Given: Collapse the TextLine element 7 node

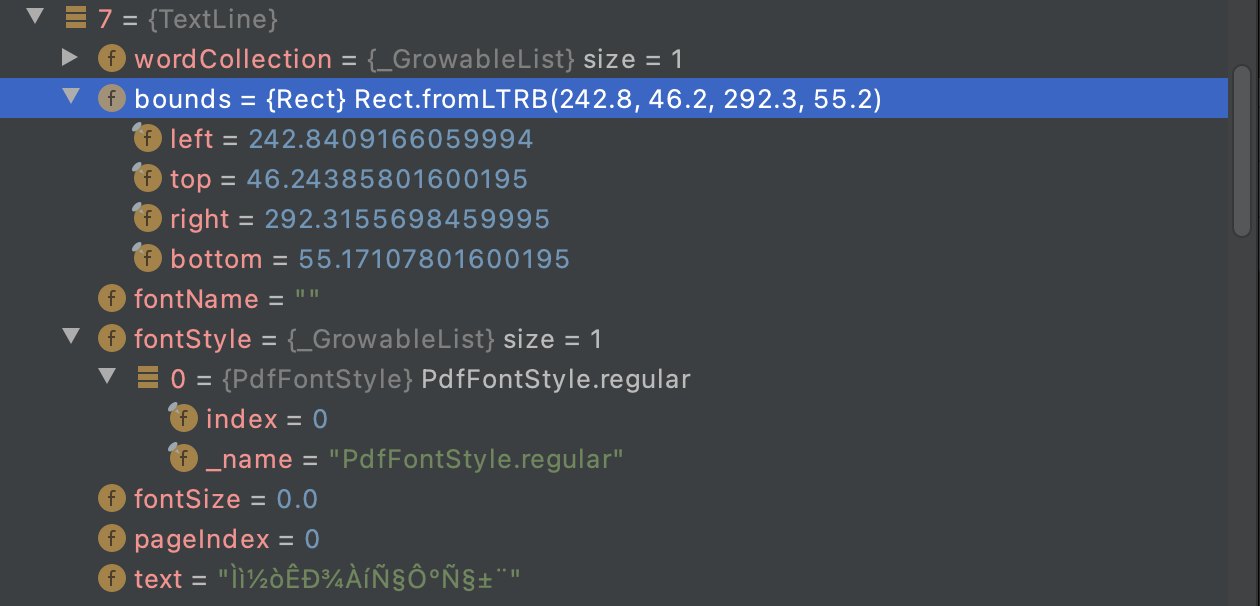Looking at the screenshot, I should (x=34, y=18).
